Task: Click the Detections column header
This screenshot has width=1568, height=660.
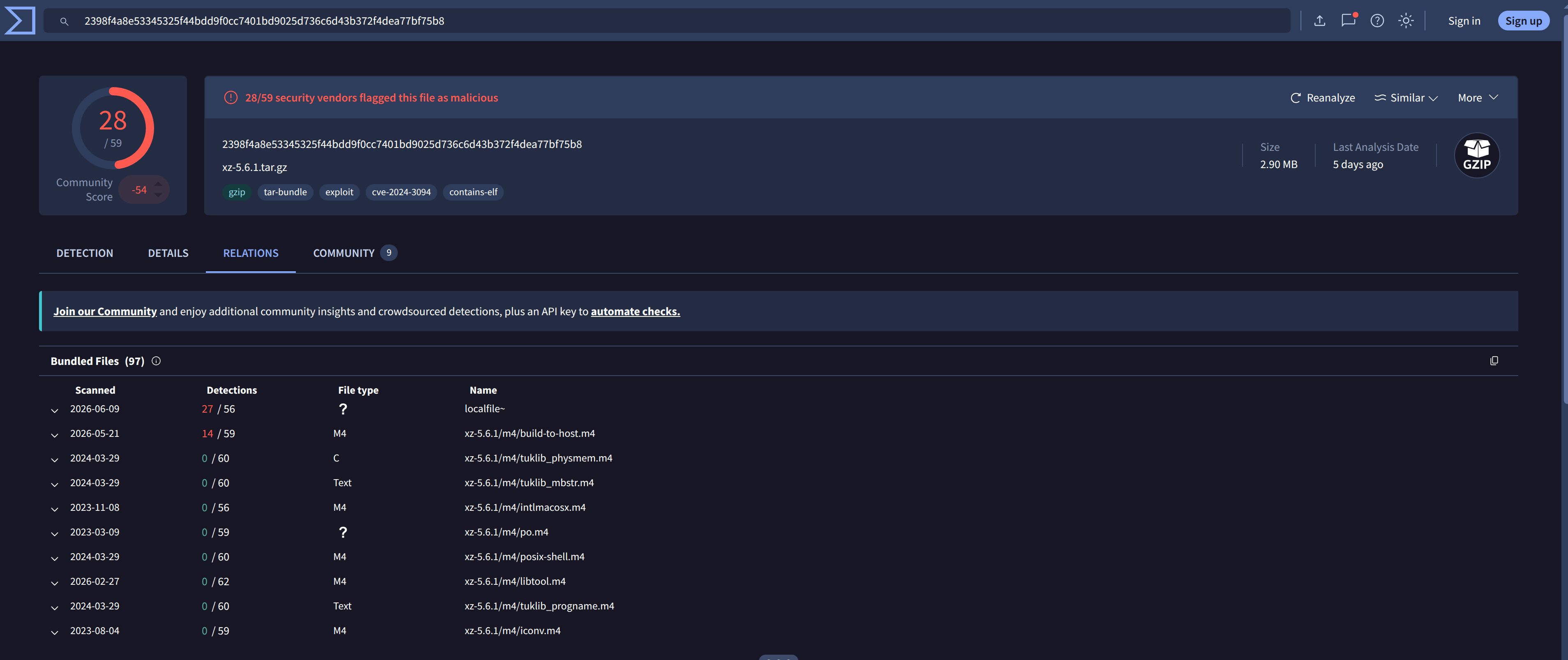Action: [x=231, y=390]
